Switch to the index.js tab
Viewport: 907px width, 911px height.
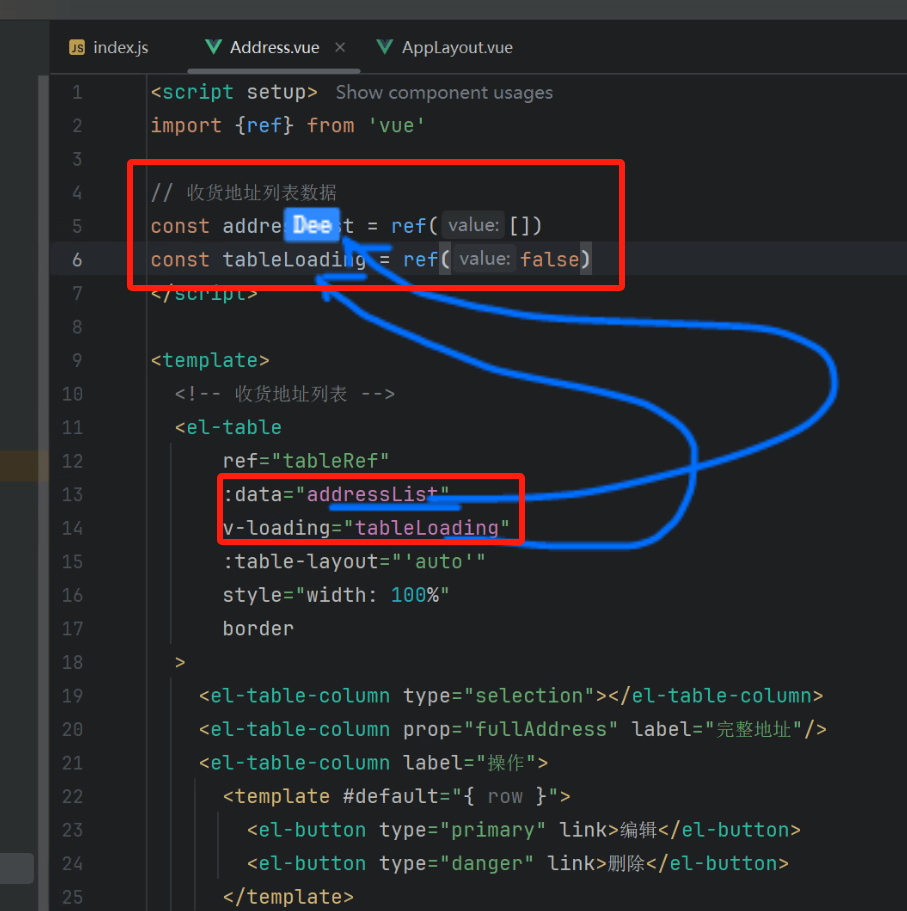tap(109, 47)
